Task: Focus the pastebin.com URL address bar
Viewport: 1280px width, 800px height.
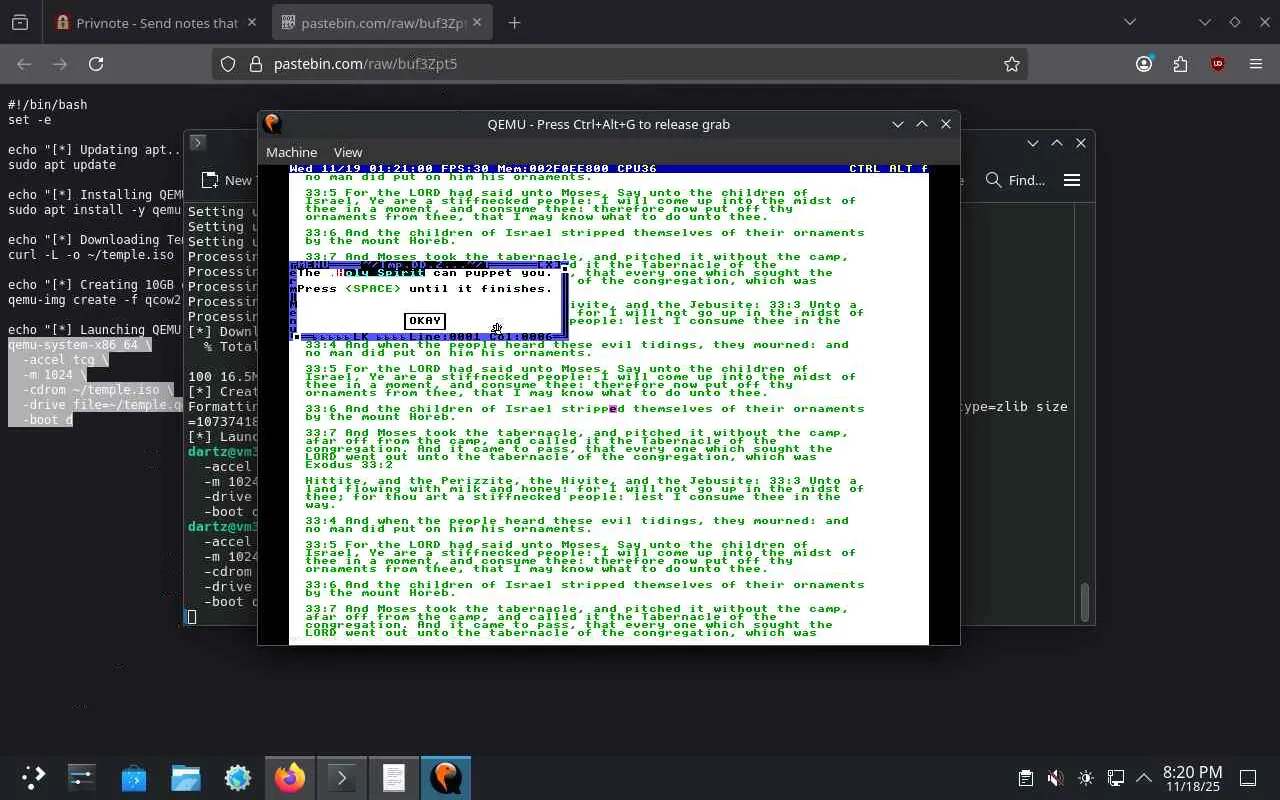Action: pos(620,64)
